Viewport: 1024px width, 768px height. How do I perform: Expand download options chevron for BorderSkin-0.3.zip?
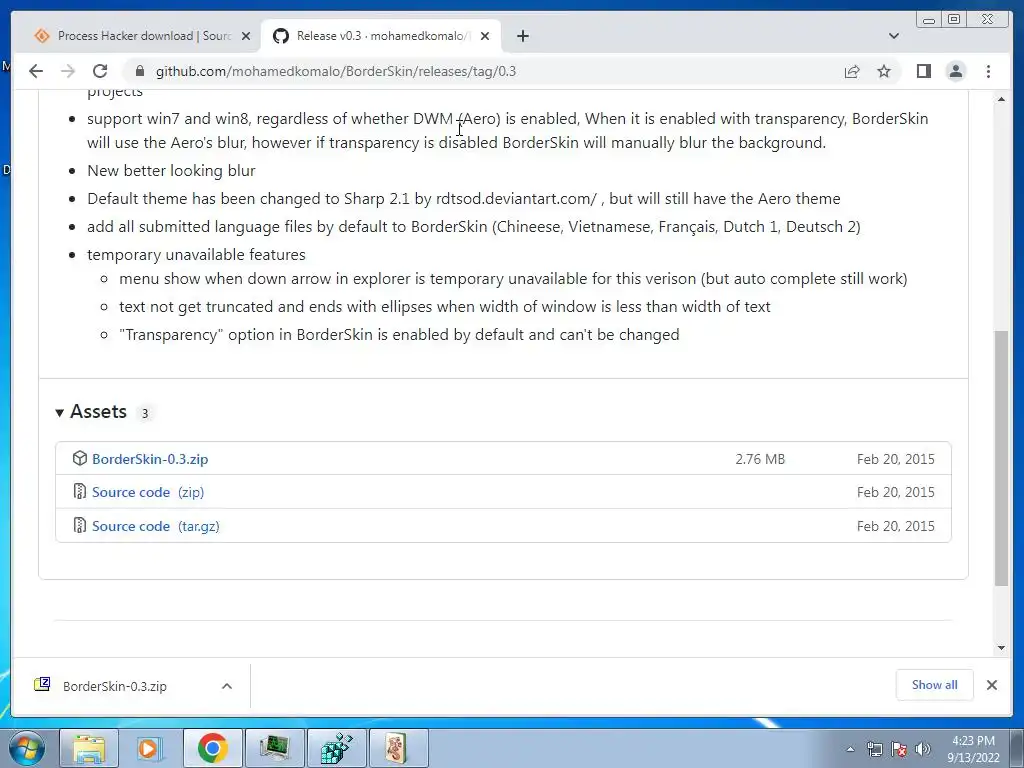(x=227, y=686)
